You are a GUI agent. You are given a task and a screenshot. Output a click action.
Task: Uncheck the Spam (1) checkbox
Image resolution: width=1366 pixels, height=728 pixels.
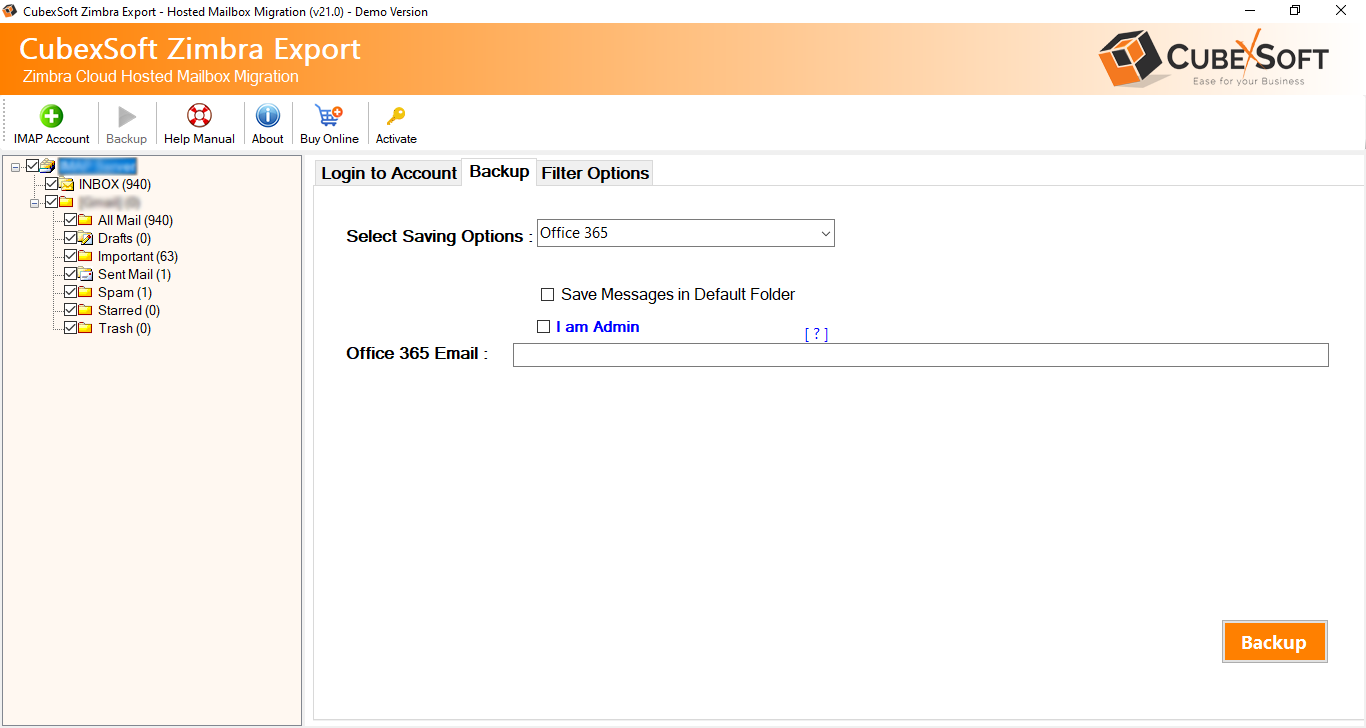70,292
